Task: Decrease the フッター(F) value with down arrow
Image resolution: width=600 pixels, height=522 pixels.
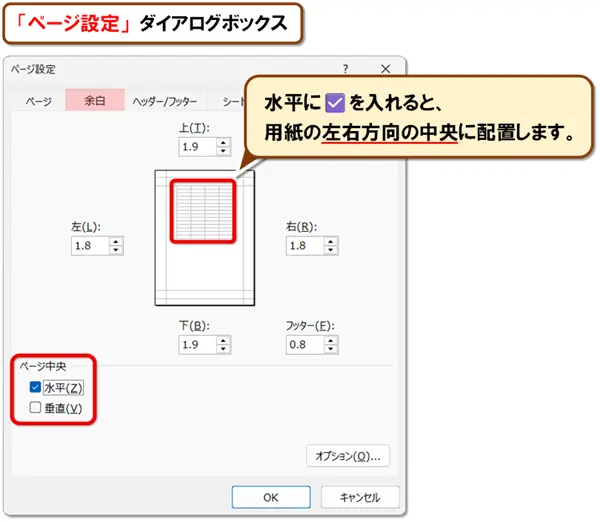Action: click(x=331, y=349)
